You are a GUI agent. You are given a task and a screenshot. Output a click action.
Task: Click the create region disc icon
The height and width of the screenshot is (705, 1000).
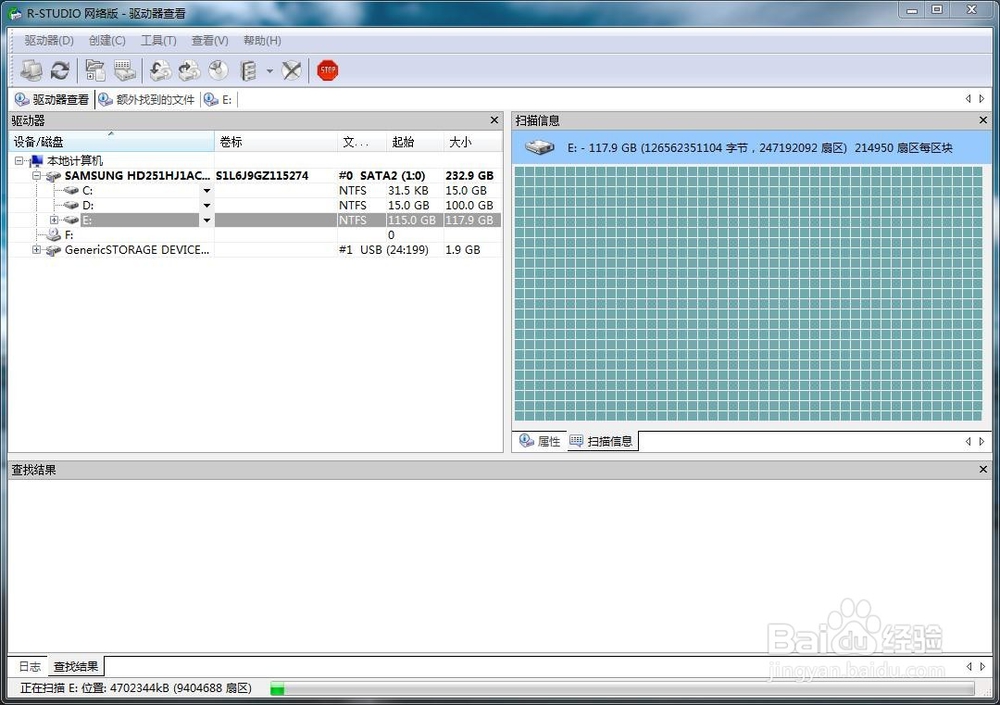[x=218, y=70]
